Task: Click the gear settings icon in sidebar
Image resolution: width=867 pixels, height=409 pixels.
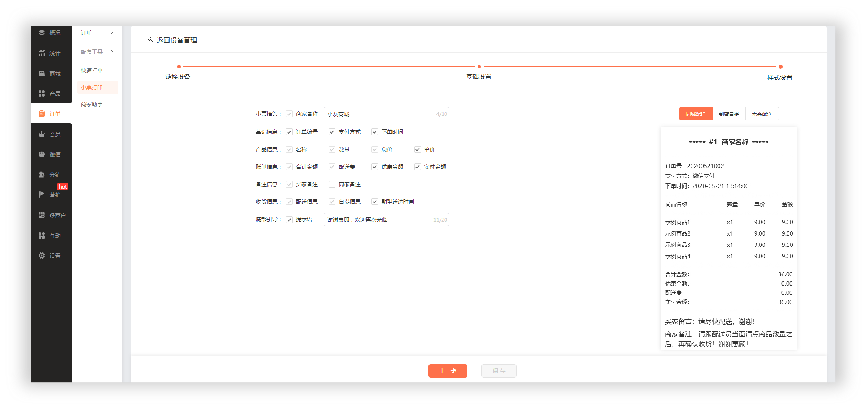Action: point(50,255)
